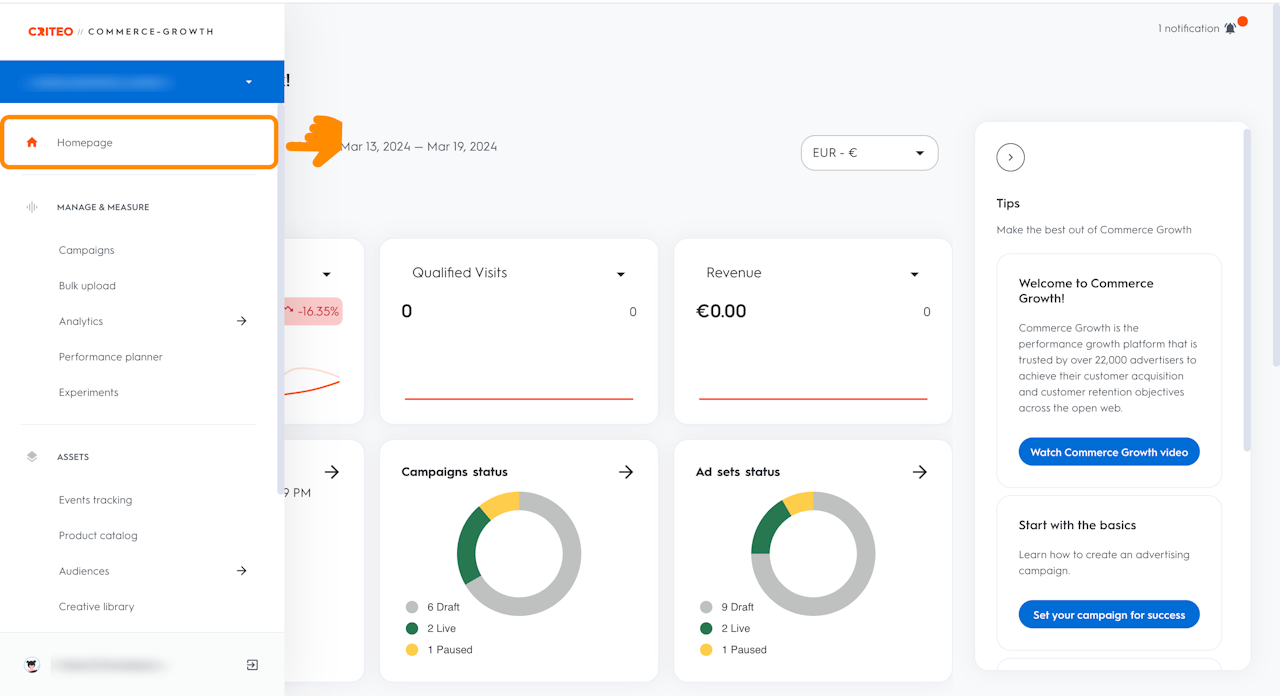Screen dimensions: 1280x696
Task: Open Ad sets status details arrow
Action: (920, 472)
